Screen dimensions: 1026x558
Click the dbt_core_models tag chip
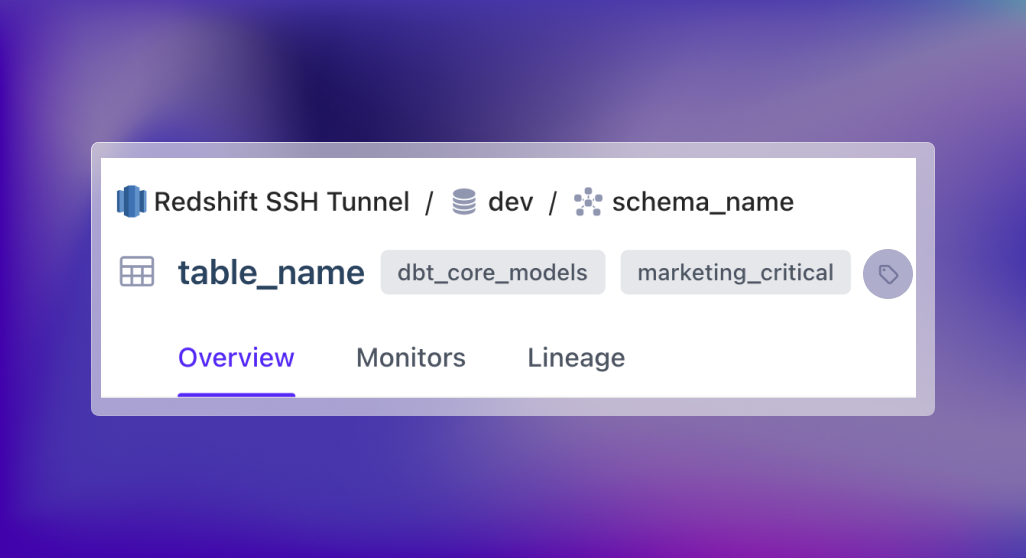492,273
